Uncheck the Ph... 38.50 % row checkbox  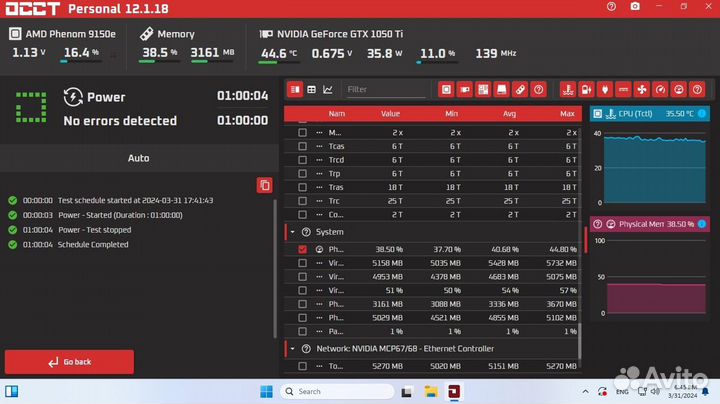(x=302, y=249)
